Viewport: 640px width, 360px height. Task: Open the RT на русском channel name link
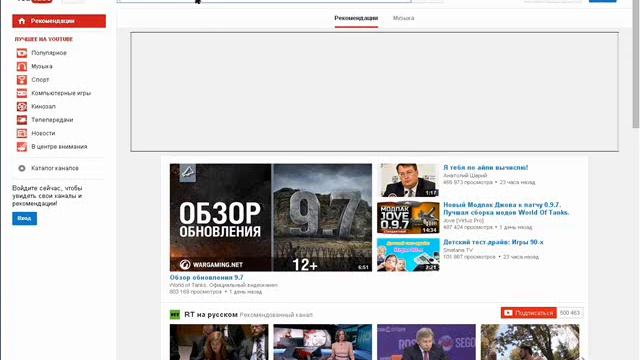[211, 315]
